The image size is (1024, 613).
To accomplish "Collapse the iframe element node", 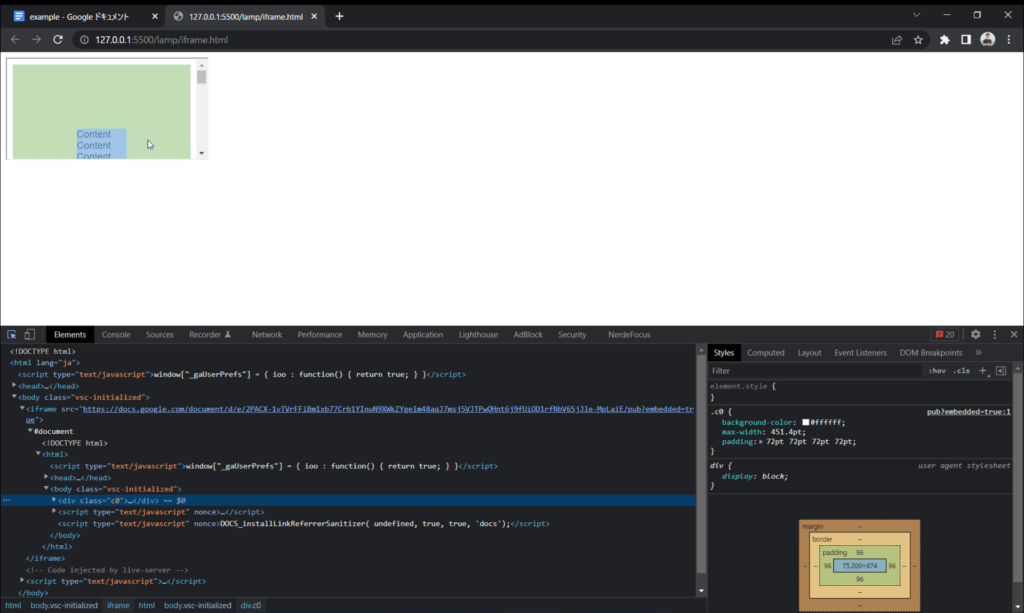I will tap(22, 409).
